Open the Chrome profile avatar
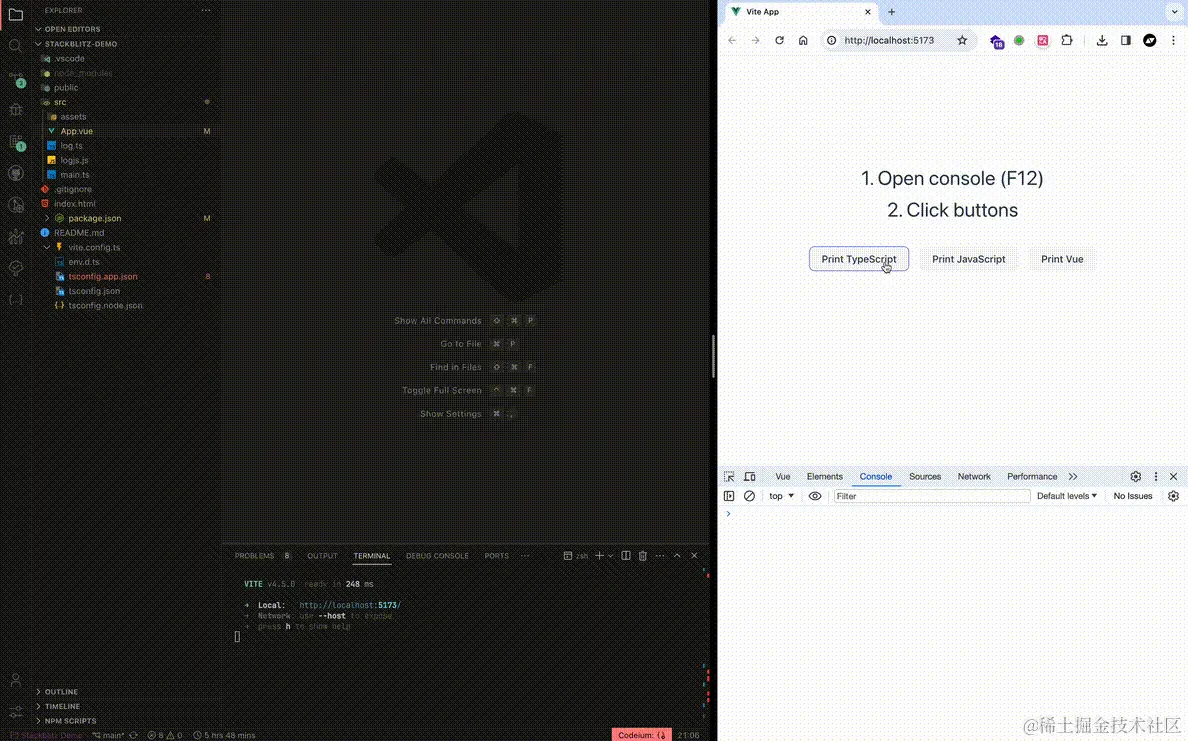The height and width of the screenshot is (741, 1188). (1150, 40)
